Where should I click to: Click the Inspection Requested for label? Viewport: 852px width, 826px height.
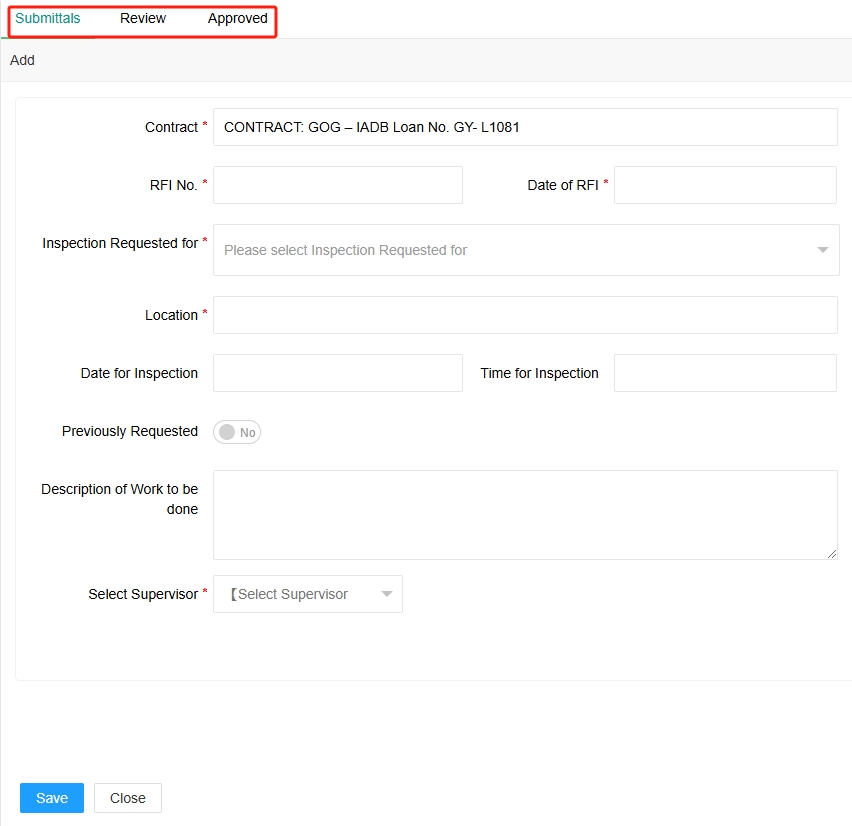(x=120, y=243)
